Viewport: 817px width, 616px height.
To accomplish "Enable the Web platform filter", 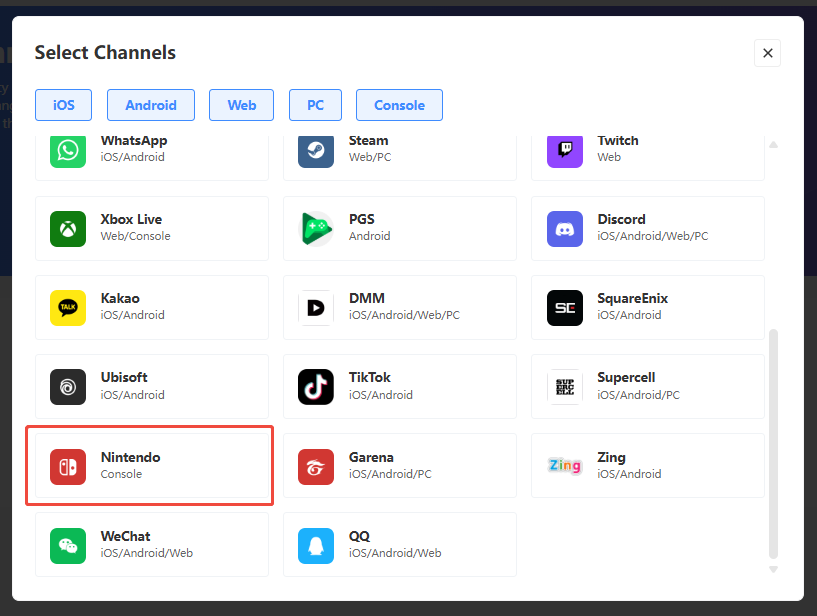I will 242,105.
